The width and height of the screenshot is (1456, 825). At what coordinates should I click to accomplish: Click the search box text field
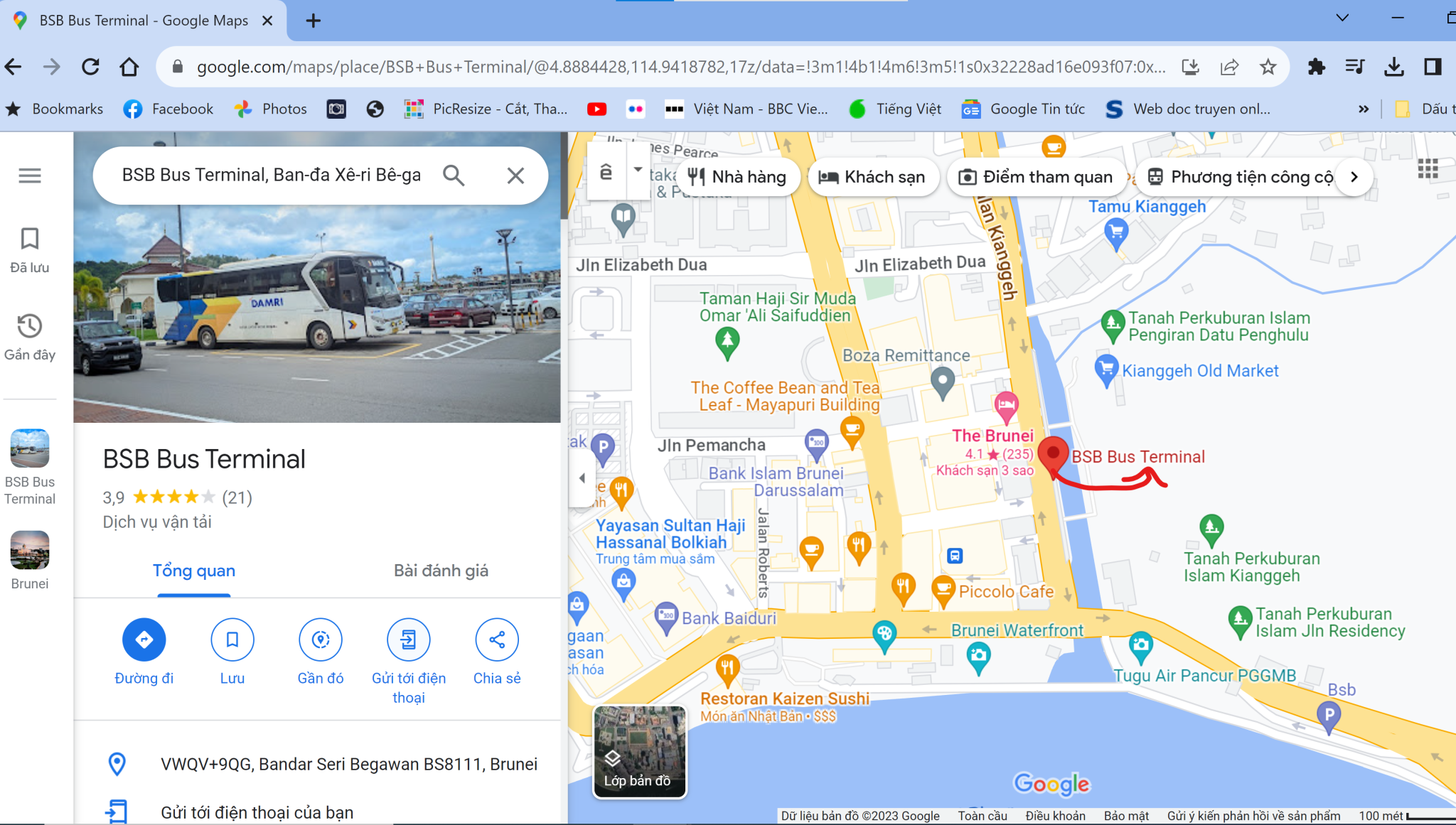272,175
